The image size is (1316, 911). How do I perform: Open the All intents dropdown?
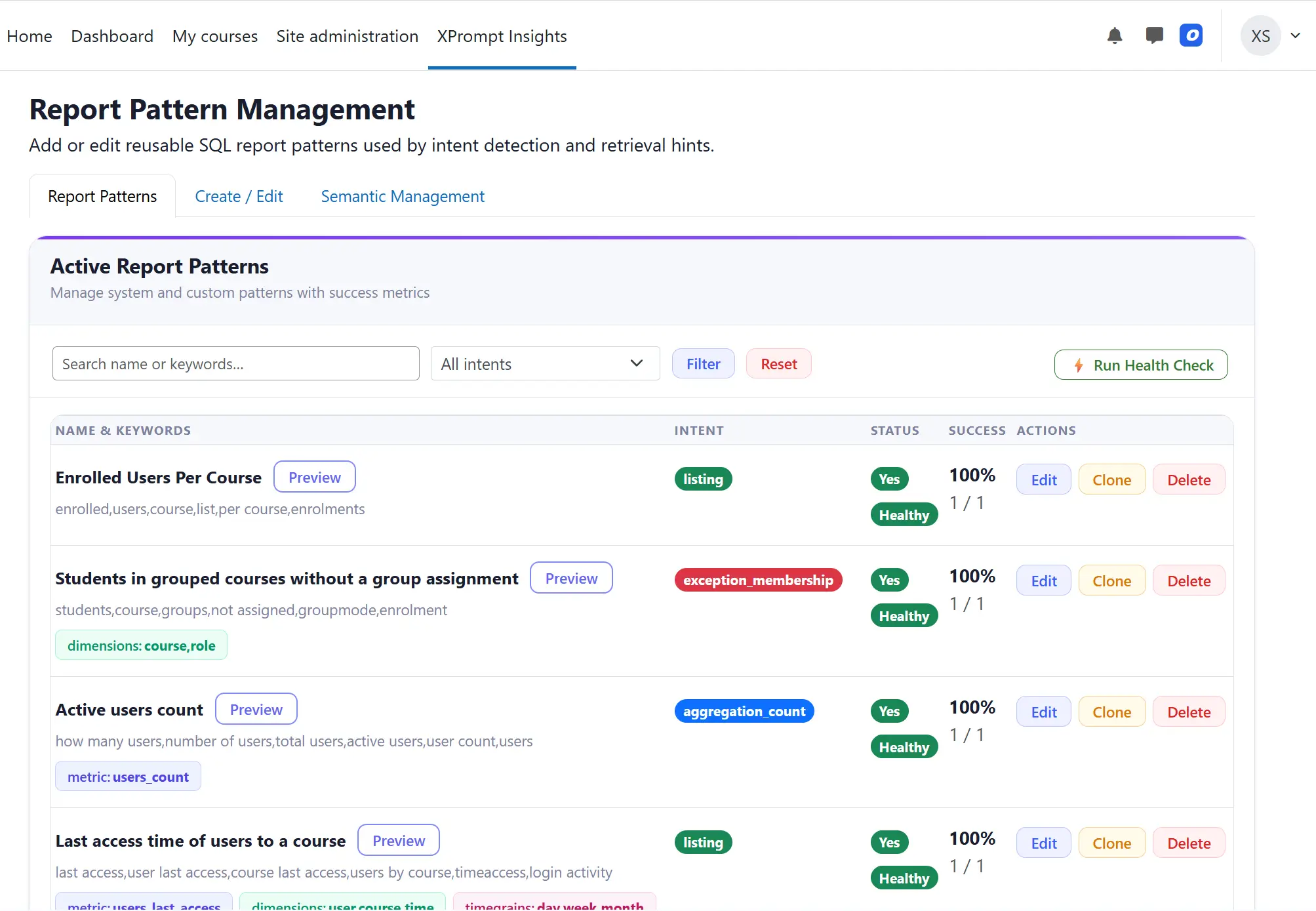545,363
